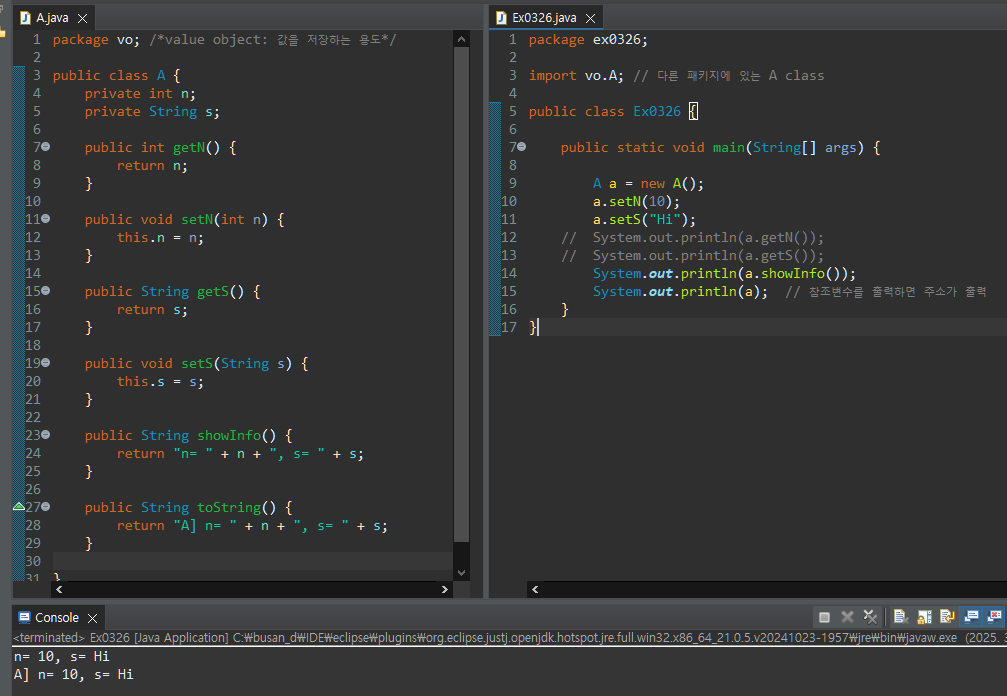1007x696 pixels.
Task: Click line number 17 in Ex0326.java
Action: pos(509,327)
